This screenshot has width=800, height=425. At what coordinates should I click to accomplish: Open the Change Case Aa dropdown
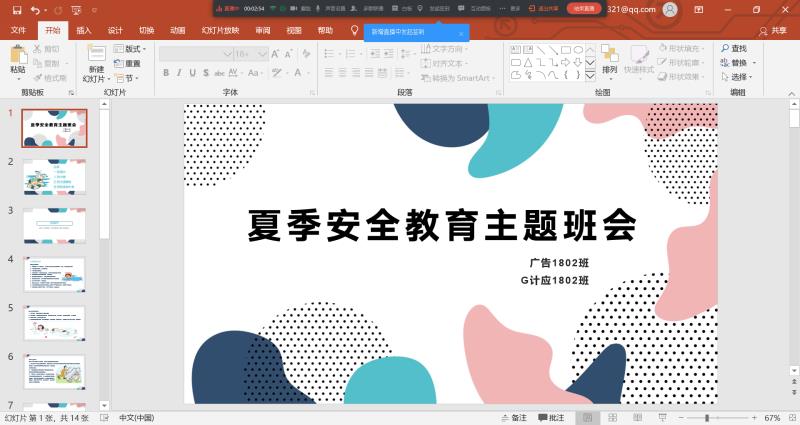pos(255,73)
